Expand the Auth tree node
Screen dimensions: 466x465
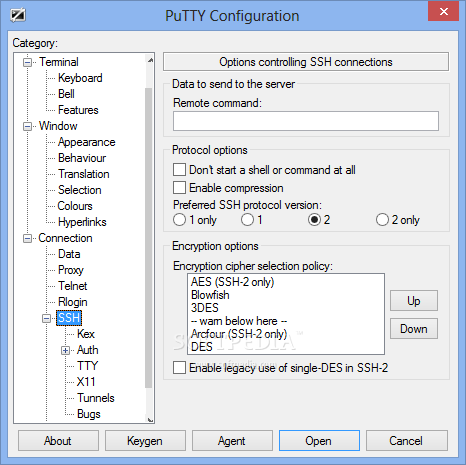(x=65, y=350)
